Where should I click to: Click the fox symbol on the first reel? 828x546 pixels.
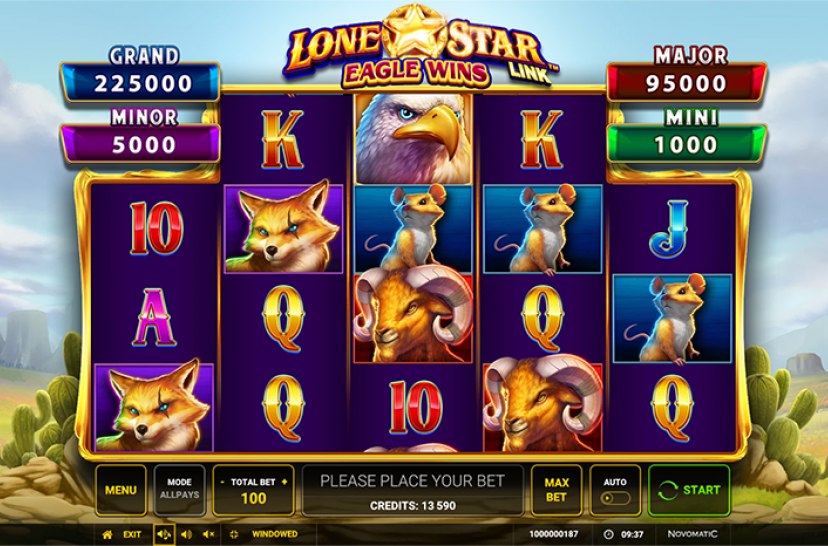click(x=154, y=408)
